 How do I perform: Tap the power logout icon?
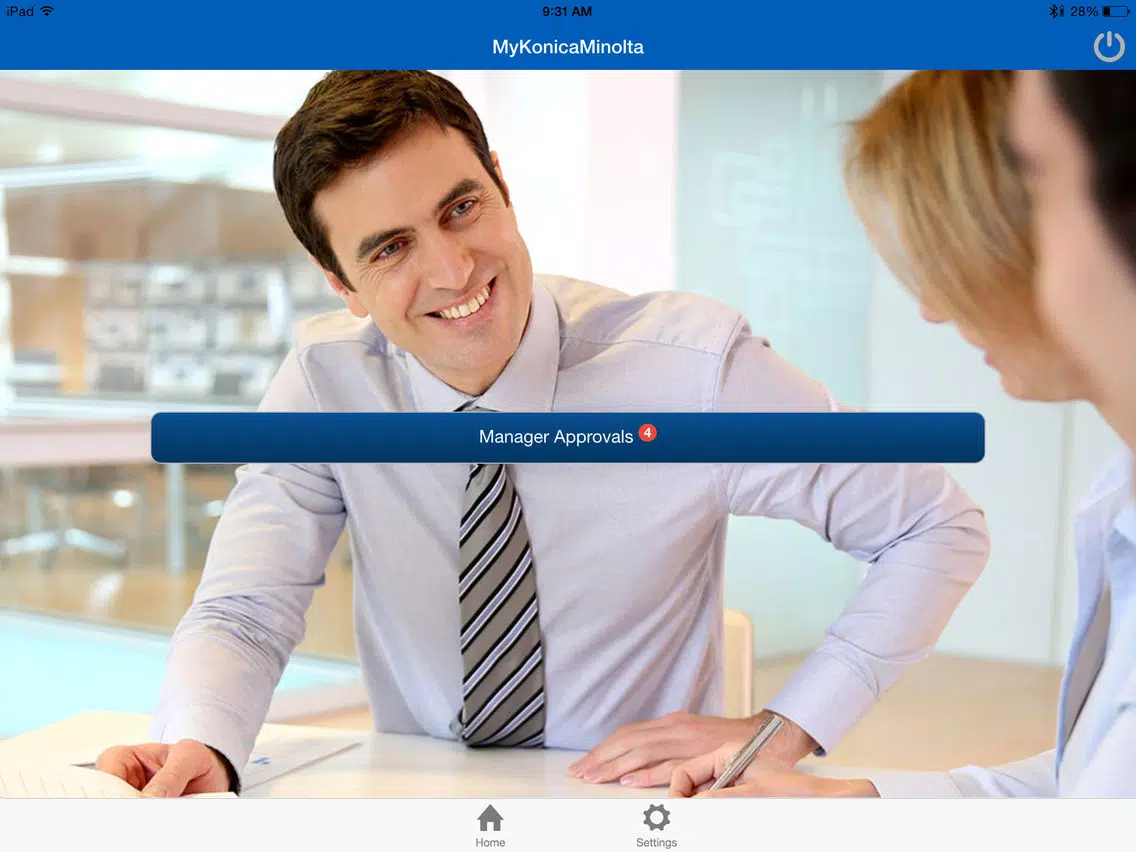coord(1108,46)
